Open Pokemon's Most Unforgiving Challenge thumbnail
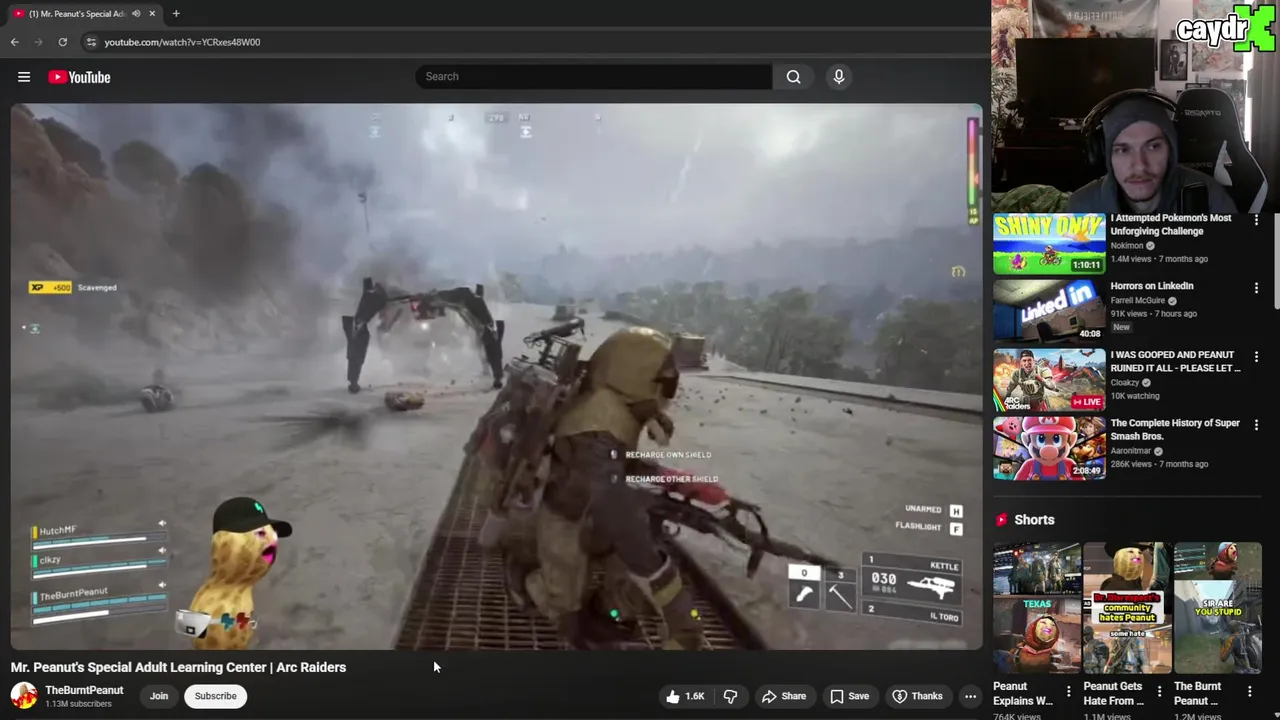Image resolution: width=1280 pixels, height=720 pixels. tap(1049, 243)
